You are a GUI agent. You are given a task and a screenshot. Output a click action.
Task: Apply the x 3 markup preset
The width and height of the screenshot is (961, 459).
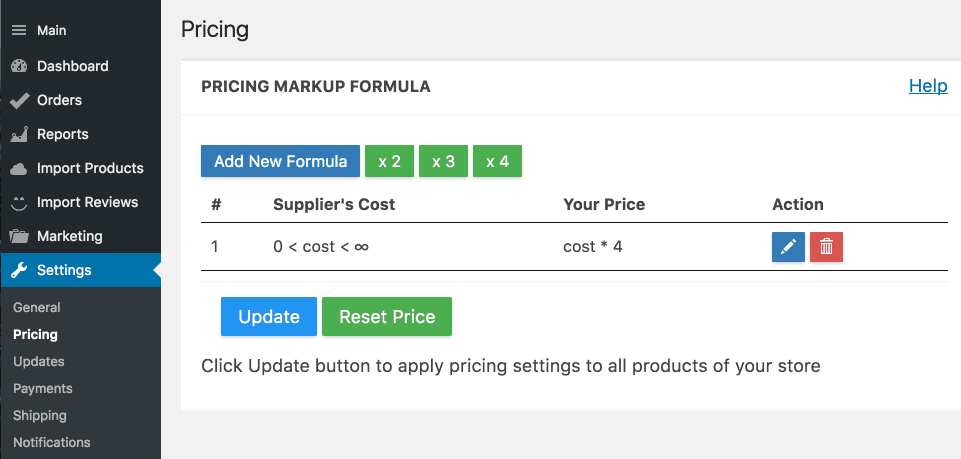443,161
